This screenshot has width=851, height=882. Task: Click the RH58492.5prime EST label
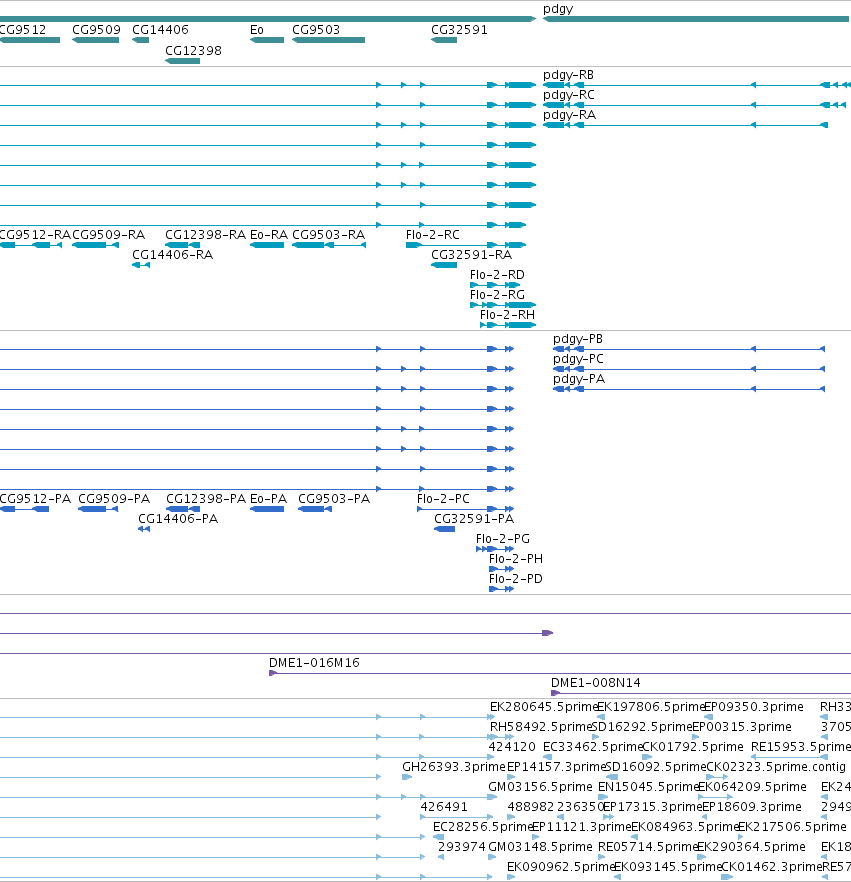tap(541, 727)
